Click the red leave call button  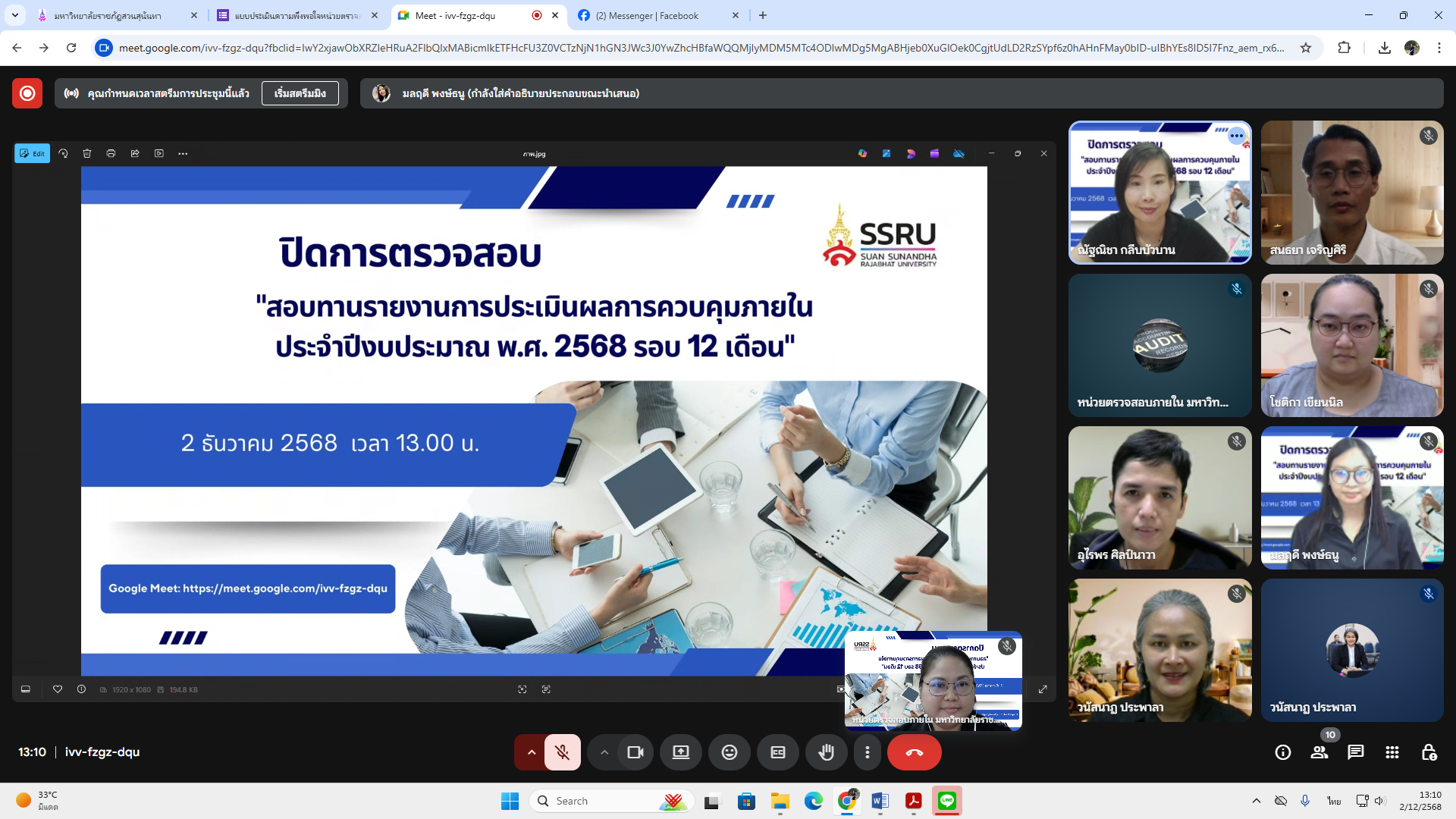pos(914,752)
